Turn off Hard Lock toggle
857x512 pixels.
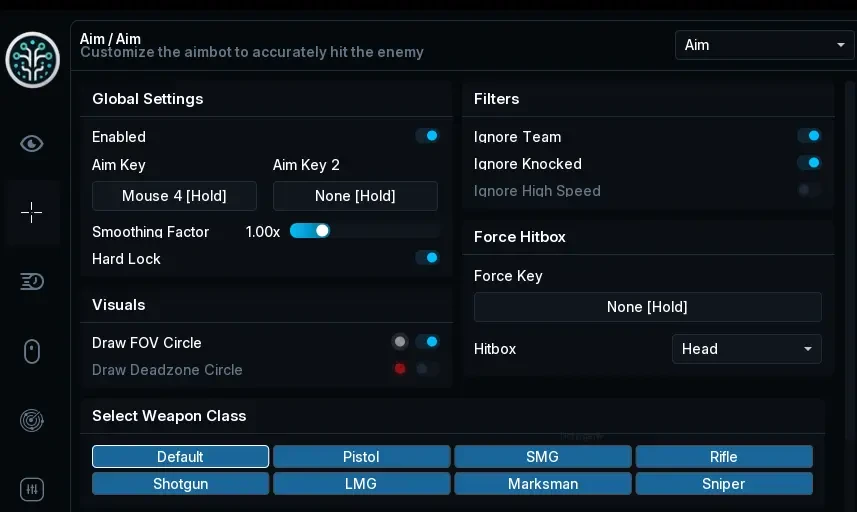tap(427, 257)
